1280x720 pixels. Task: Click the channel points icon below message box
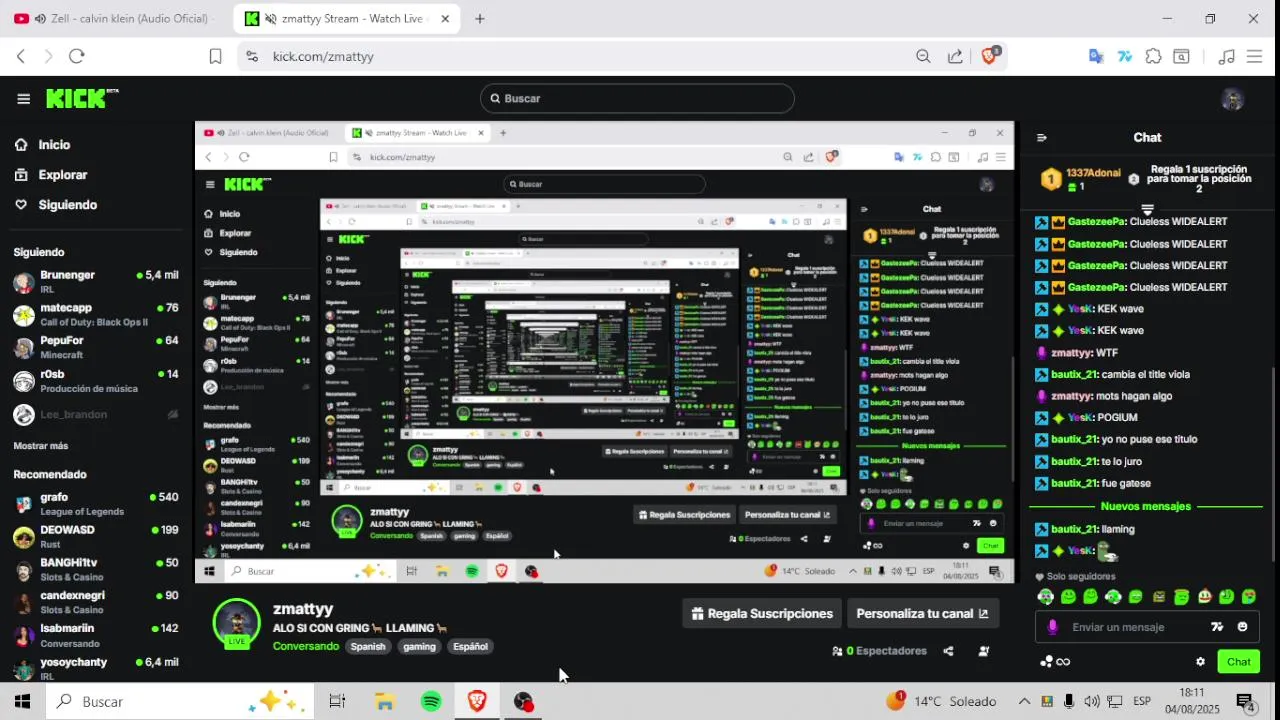tap(1047, 661)
